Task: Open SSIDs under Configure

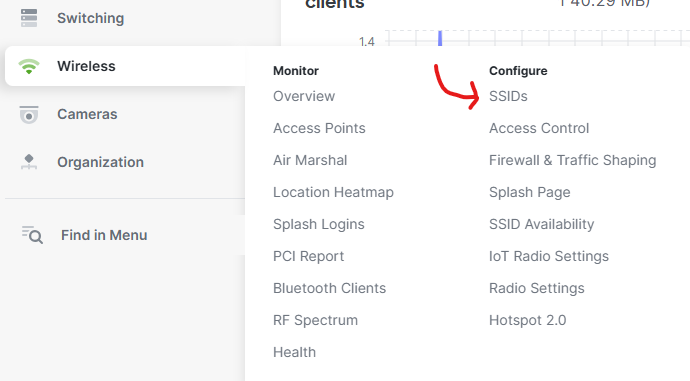Action: (508, 96)
